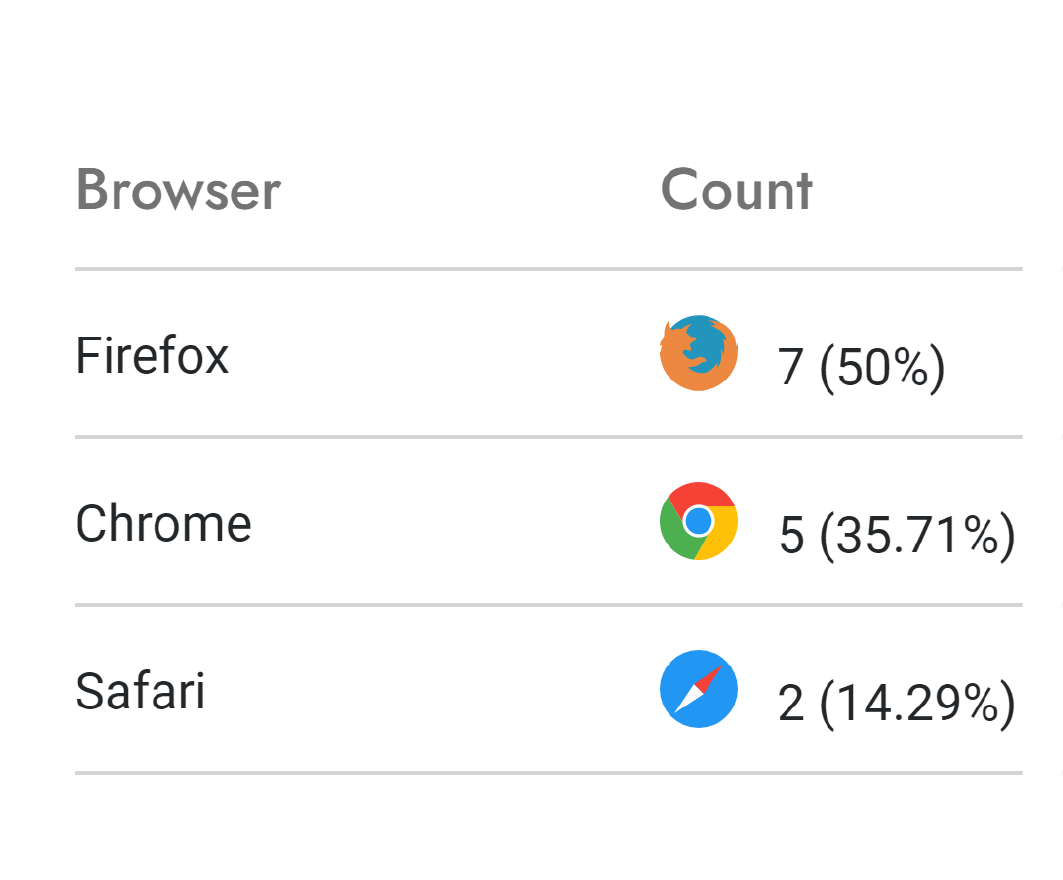Click the Chrome row label
Viewport: 1063px width, 880px height.
(x=163, y=524)
